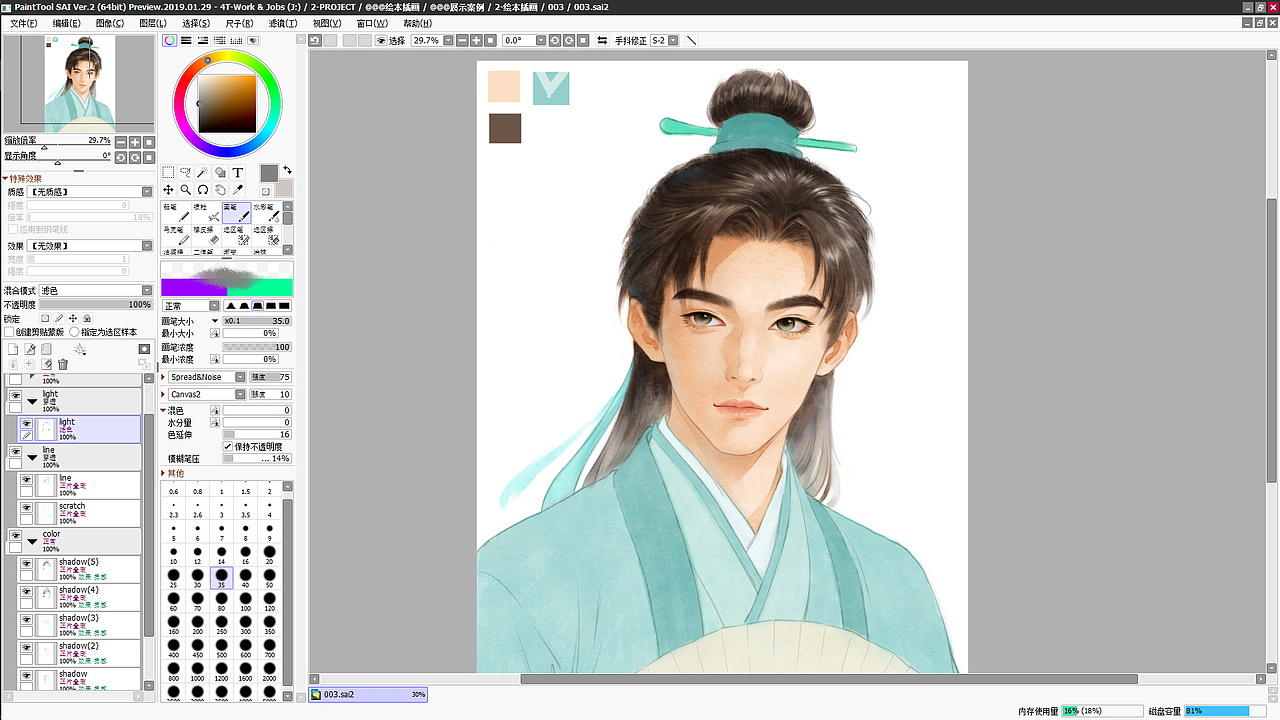1280x720 pixels.
Task: Hide the color layer folder
Action: [x=15, y=535]
